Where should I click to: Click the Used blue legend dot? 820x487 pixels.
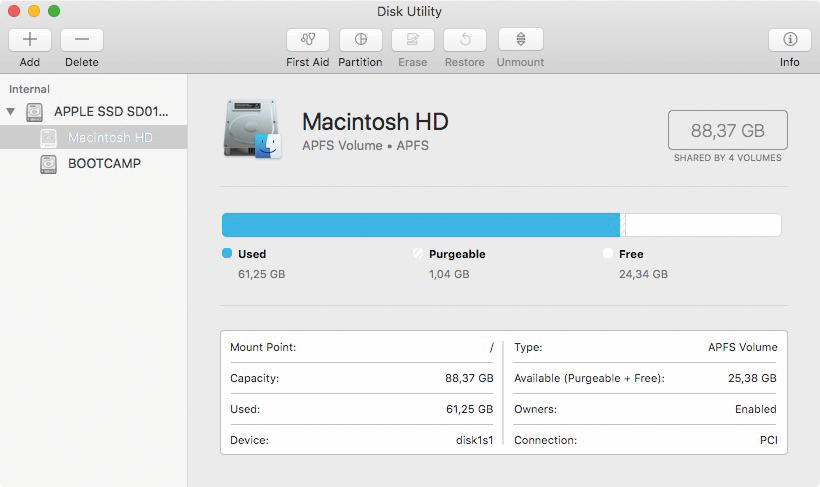coord(227,253)
